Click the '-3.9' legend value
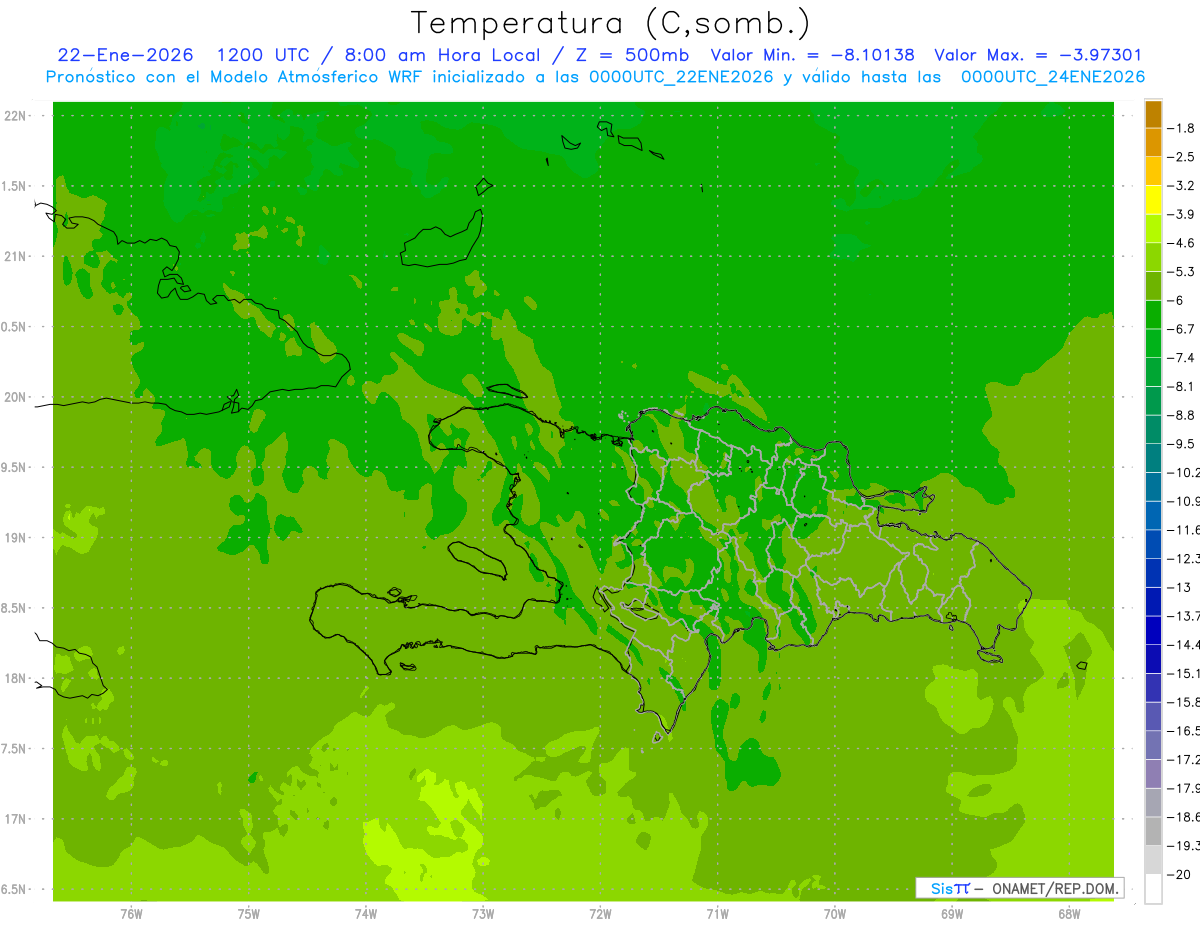 [x=1182, y=214]
